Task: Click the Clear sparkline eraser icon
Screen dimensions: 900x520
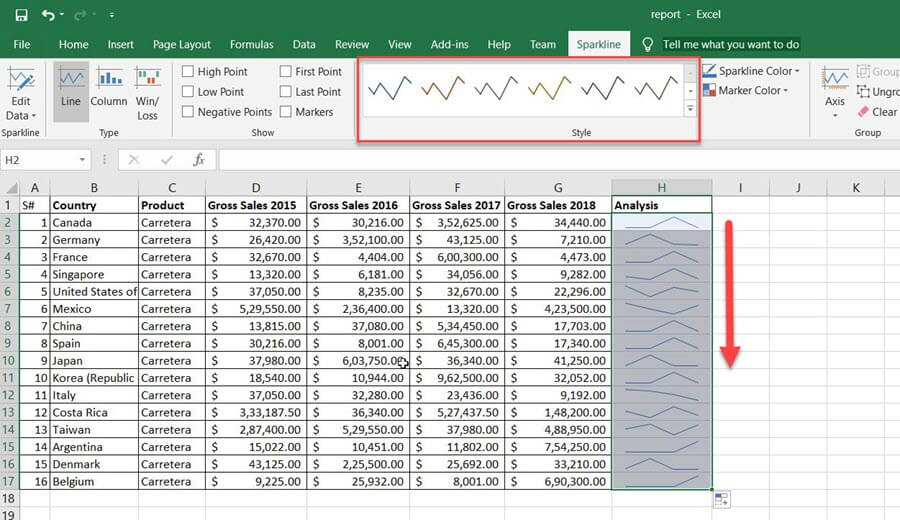Action: click(861, 112)
